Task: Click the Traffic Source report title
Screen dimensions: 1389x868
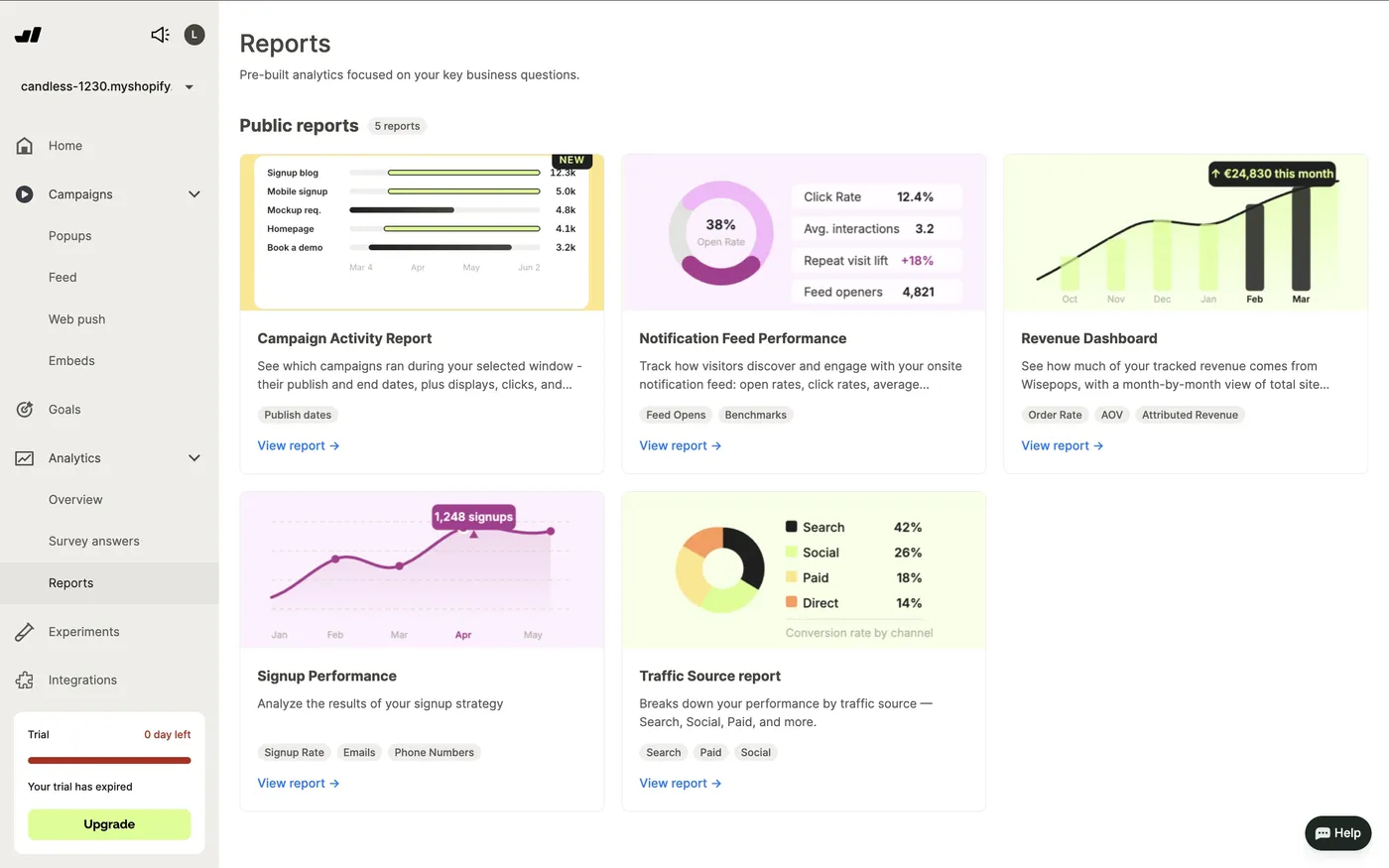Action: click(x=709, y=677)
